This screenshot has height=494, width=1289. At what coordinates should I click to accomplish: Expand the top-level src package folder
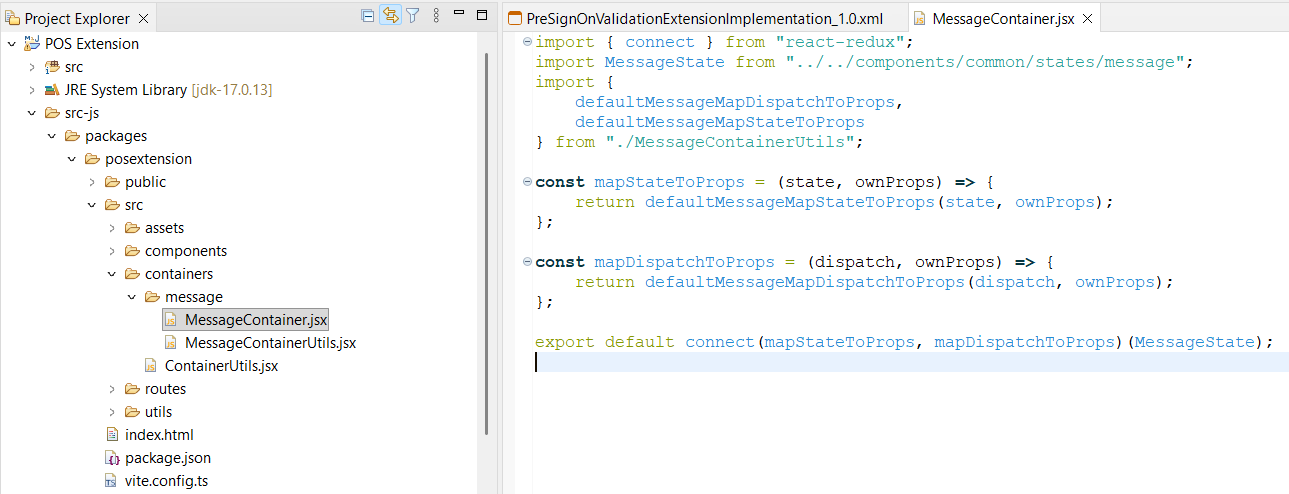[x=31, y=67]
